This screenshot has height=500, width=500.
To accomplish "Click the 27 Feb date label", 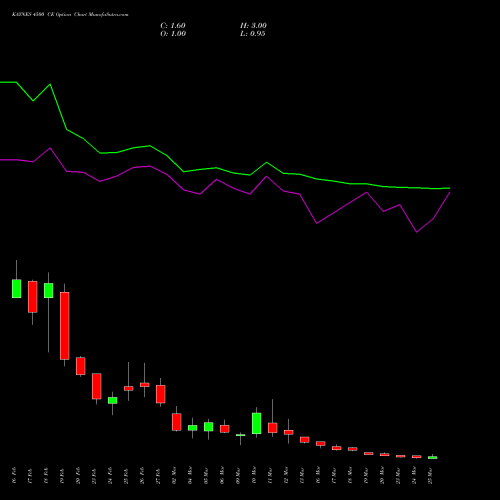I will point(158,475).
